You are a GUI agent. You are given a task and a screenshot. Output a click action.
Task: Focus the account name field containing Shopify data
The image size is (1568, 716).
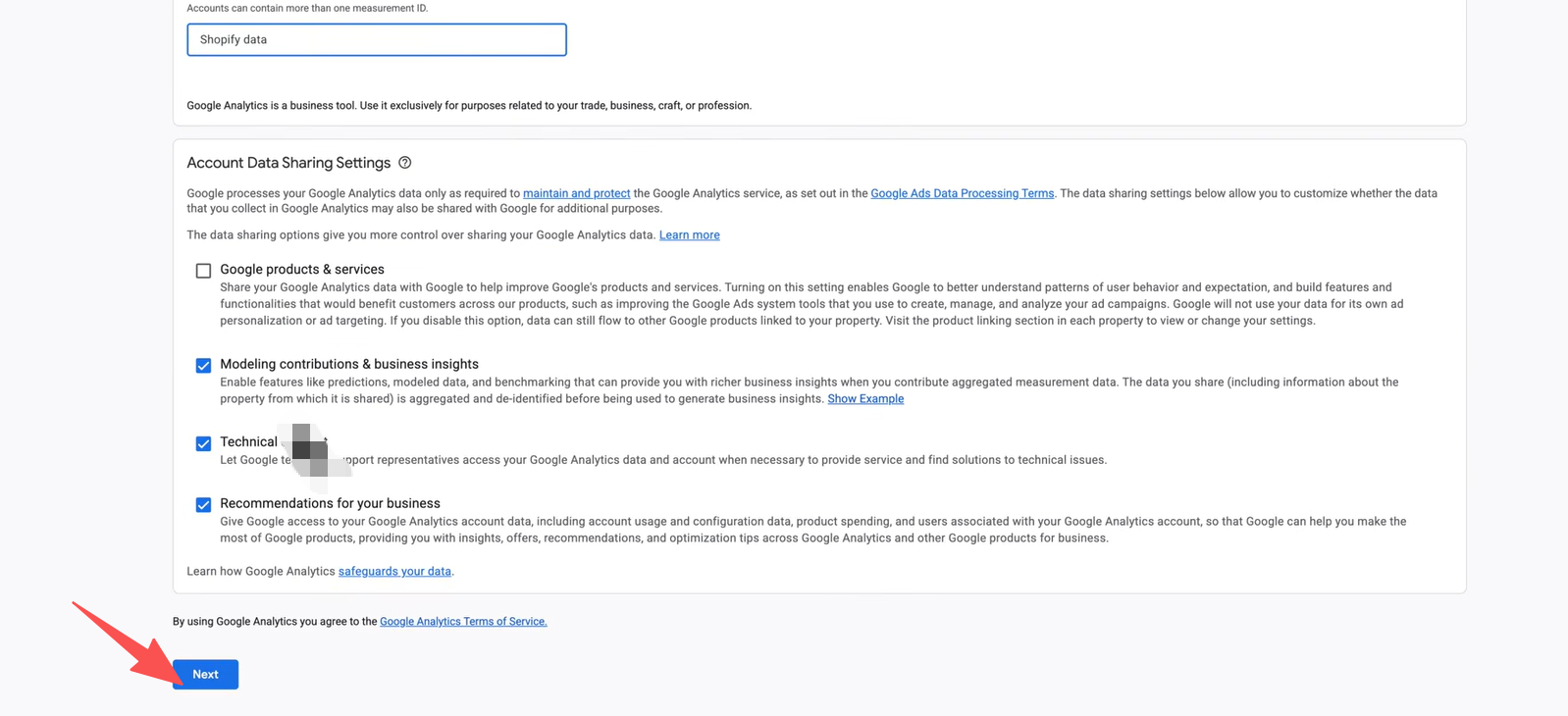[x=377, y=40]
